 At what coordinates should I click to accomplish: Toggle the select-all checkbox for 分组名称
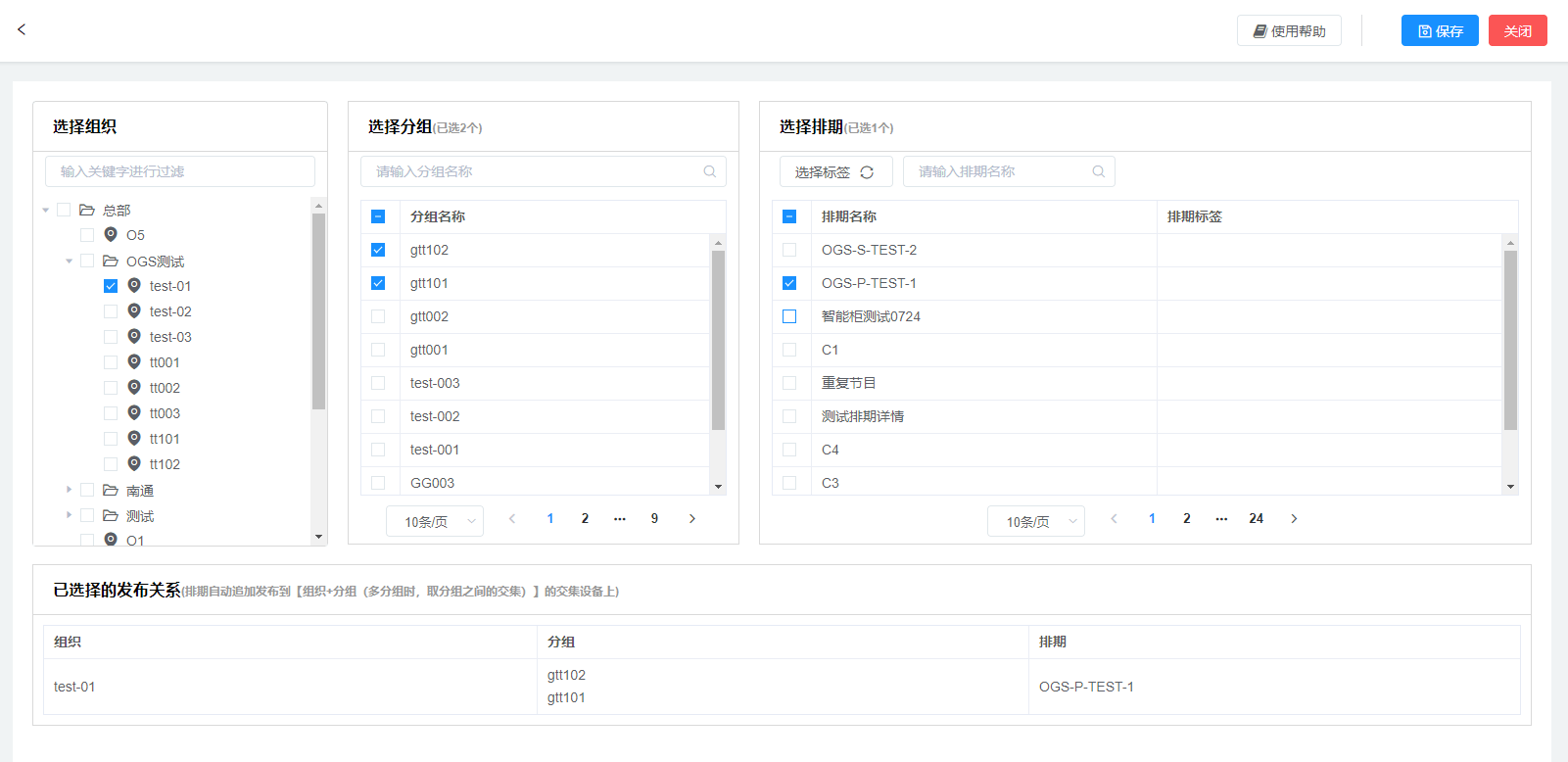pyautogui.click(x=378, y=216)
